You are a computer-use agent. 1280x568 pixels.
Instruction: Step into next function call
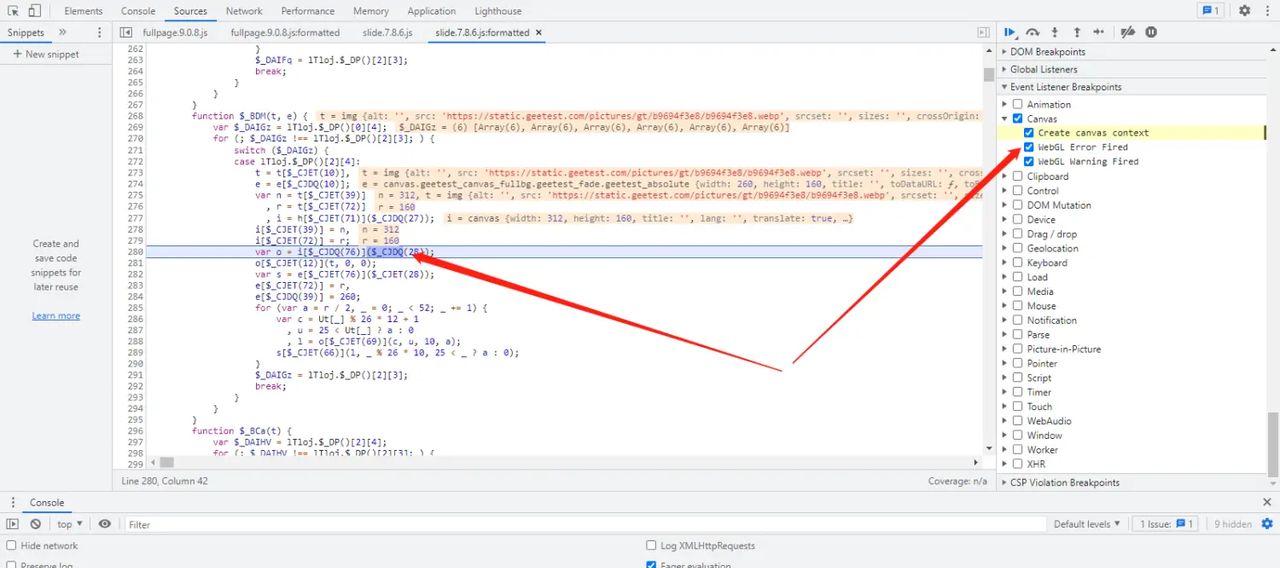1055,32
